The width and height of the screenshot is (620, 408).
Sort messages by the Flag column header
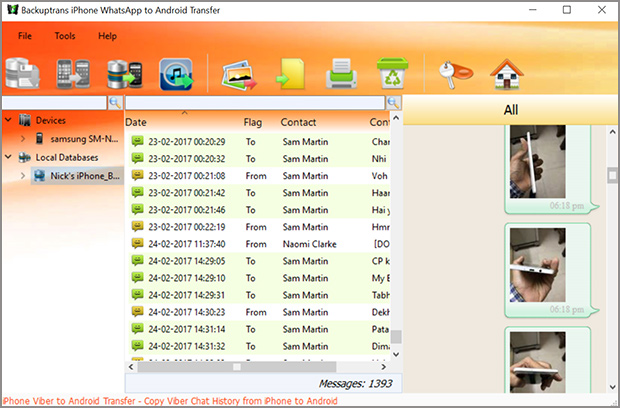click(x=252, y=123)
